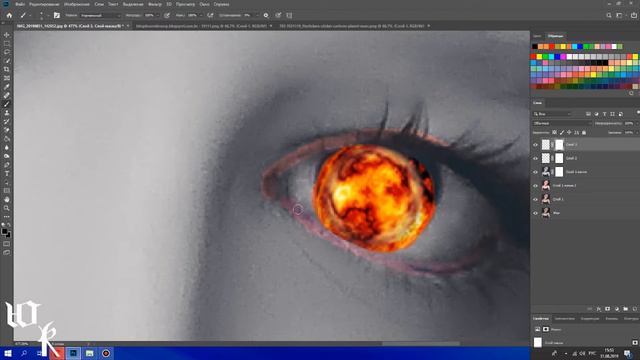Open the background color picker
Screen dimensions: 640x360
coord(8,235)
